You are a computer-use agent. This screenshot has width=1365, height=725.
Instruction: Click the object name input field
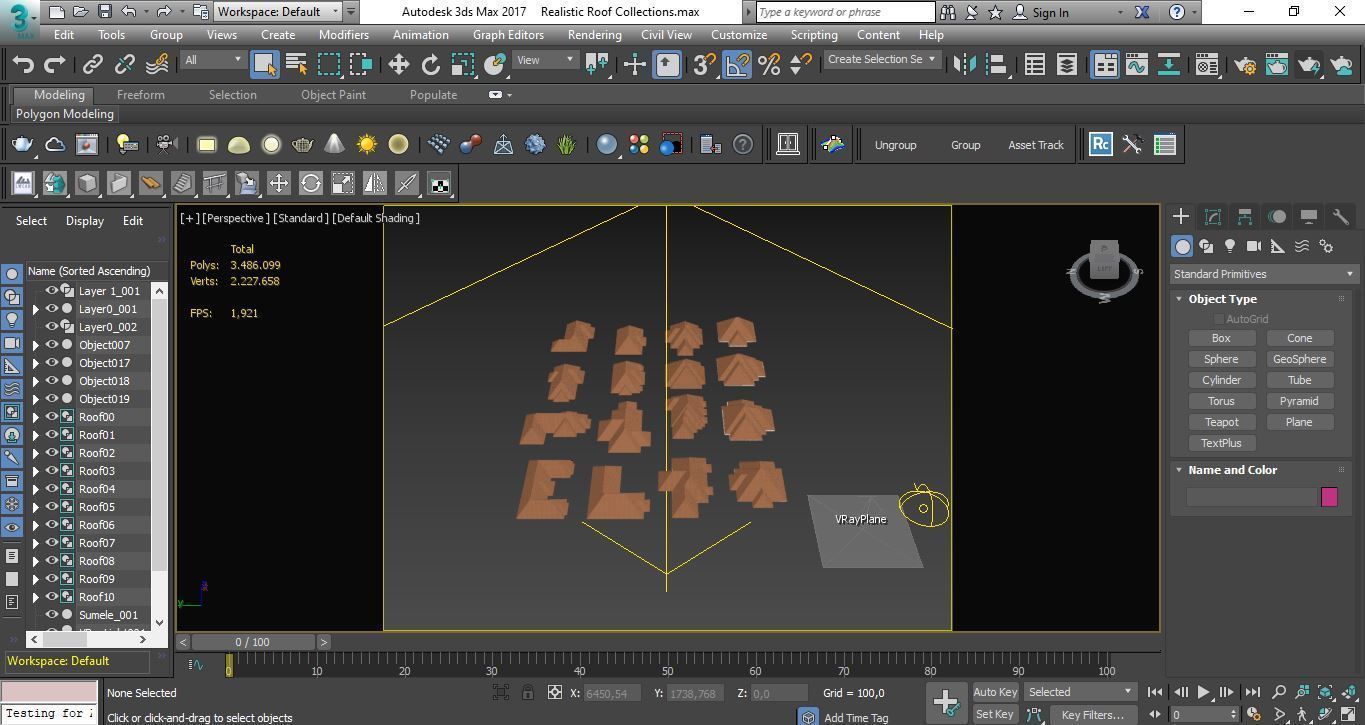tap(1251, 497)
